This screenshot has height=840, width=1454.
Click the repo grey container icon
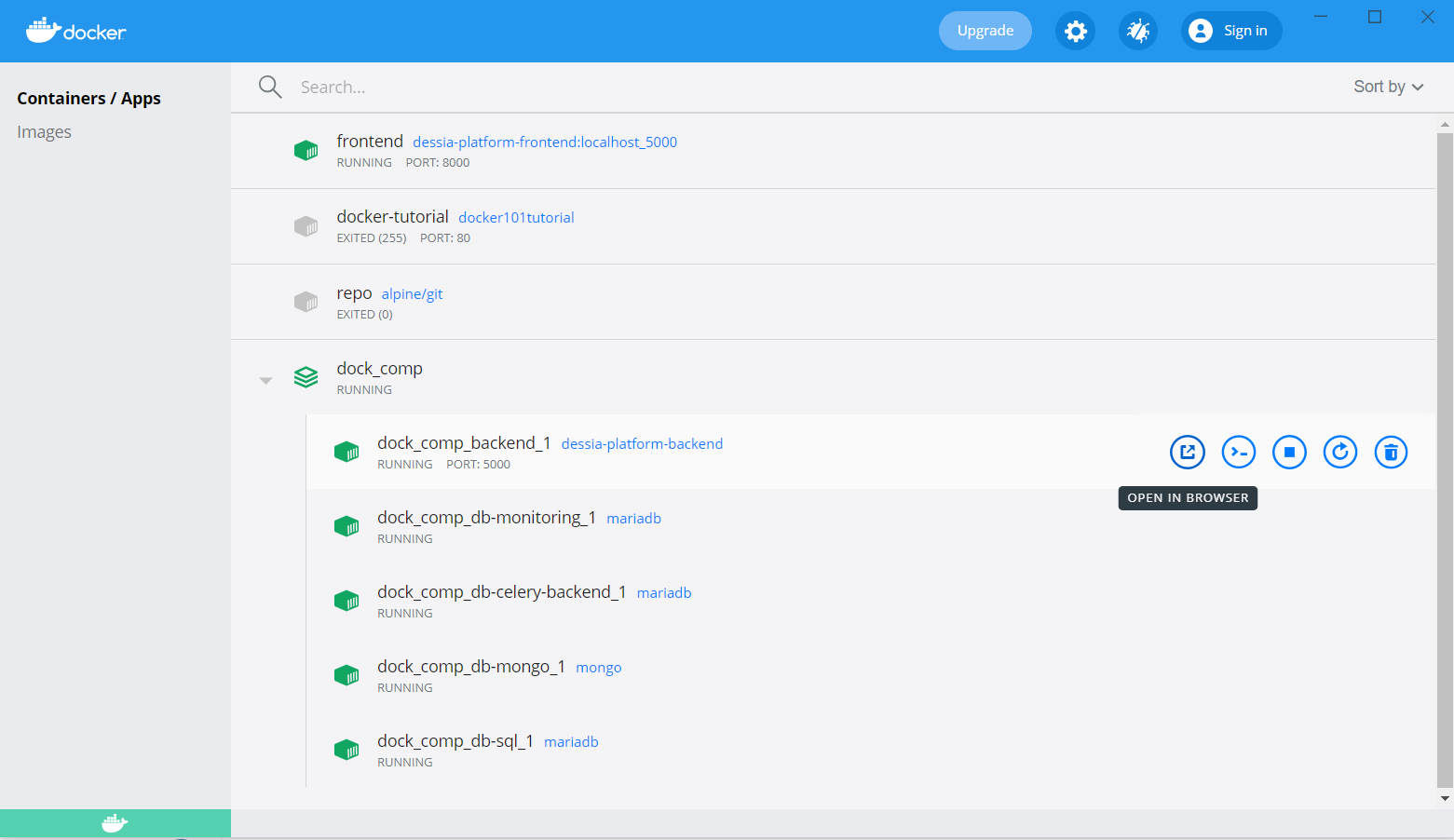coord(306,302)
